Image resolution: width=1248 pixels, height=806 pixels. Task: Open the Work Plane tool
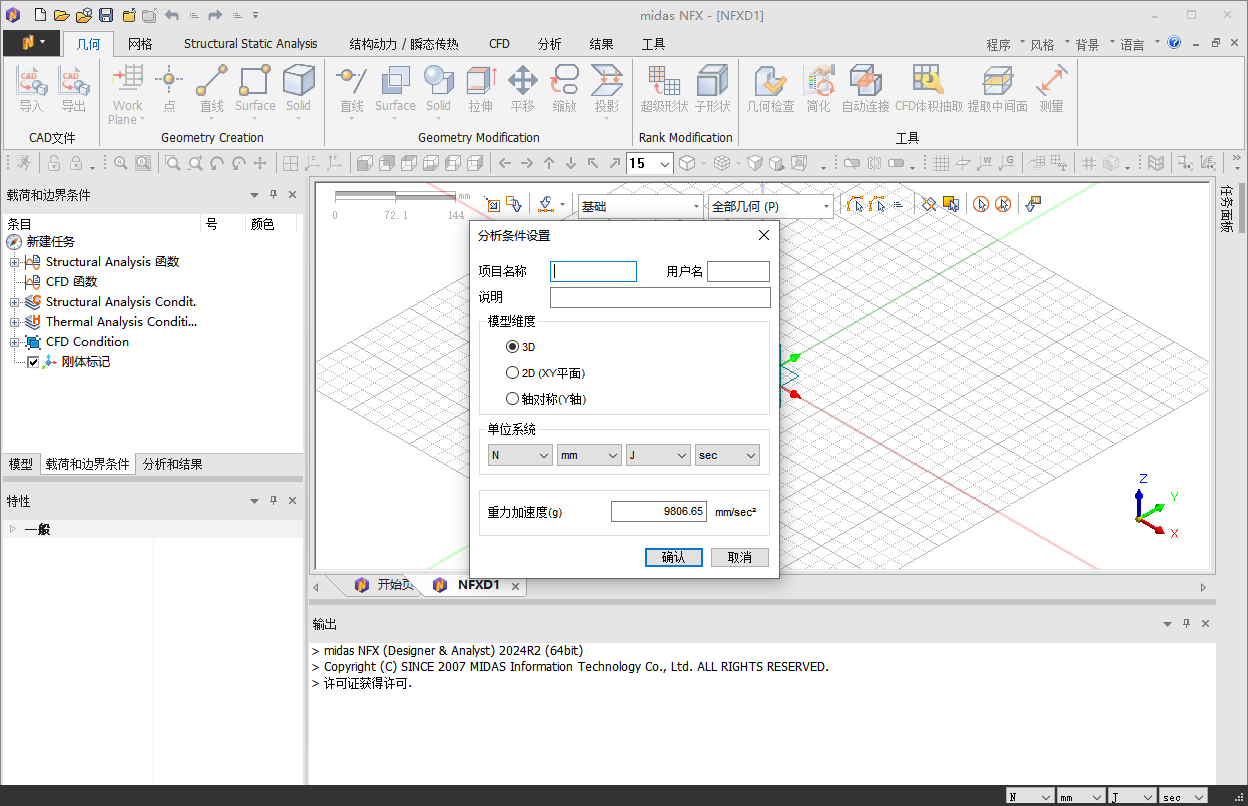point(127,95)
